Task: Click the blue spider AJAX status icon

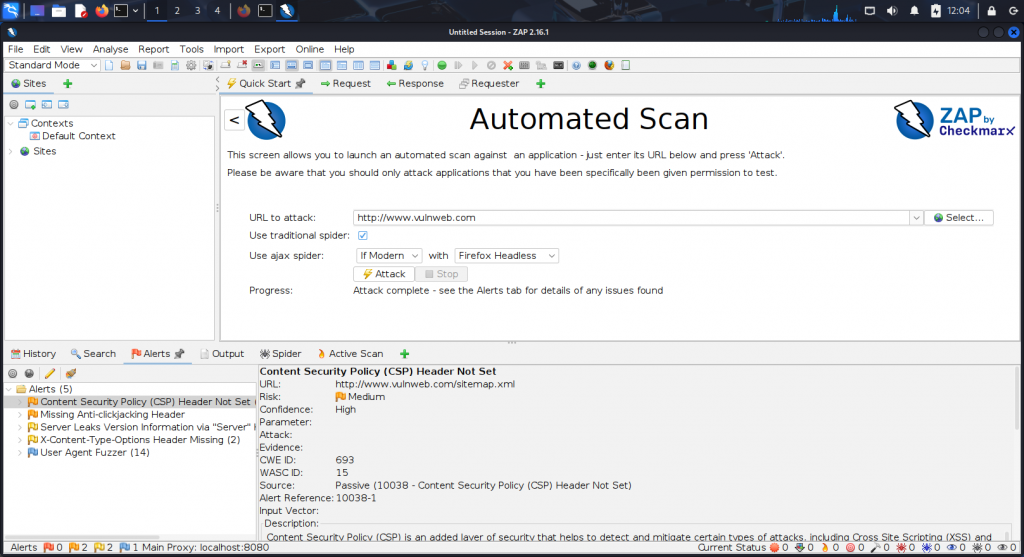Action: (x=927, y=548)
